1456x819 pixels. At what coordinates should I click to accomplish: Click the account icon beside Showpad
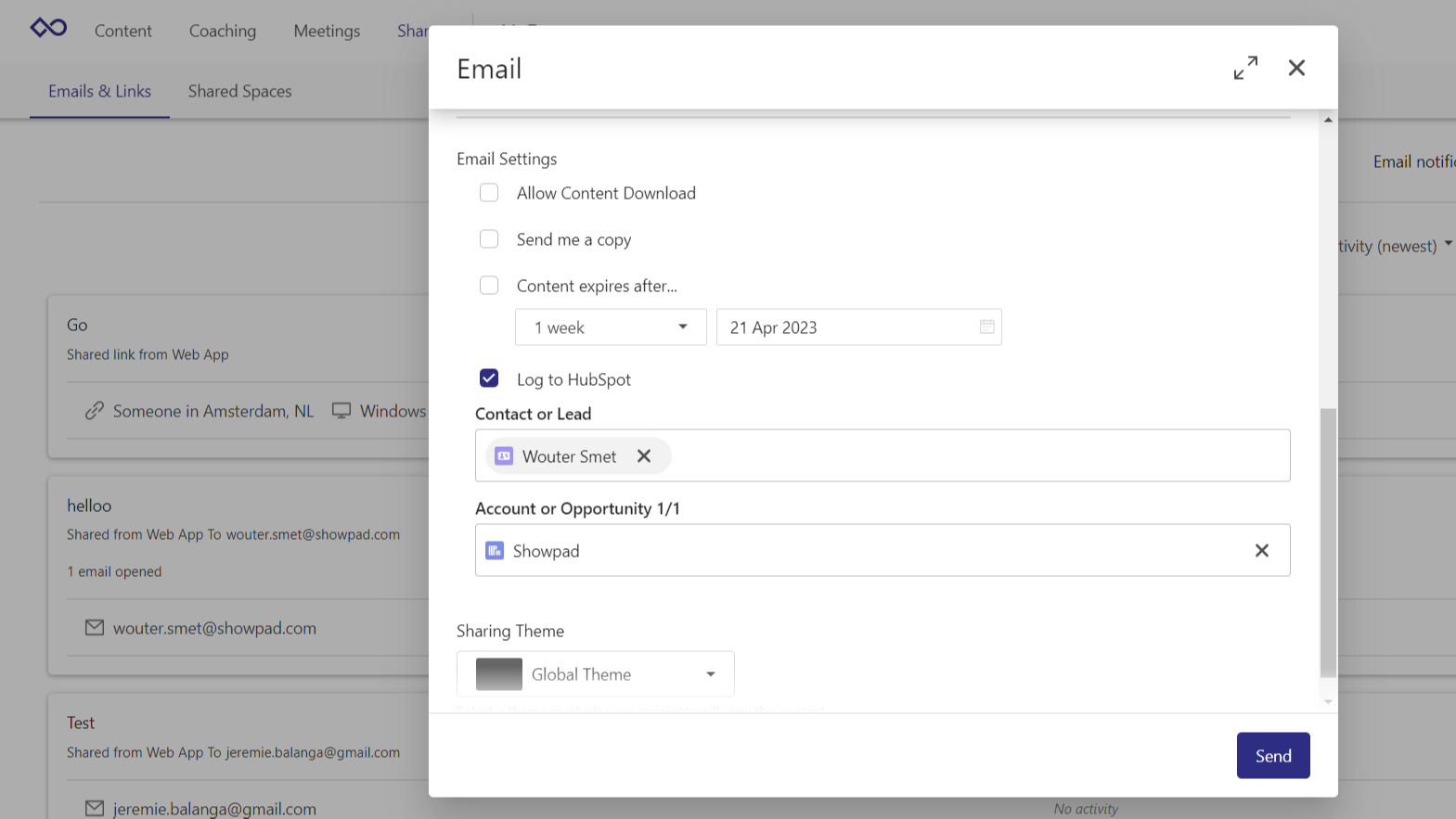[495, 551]
